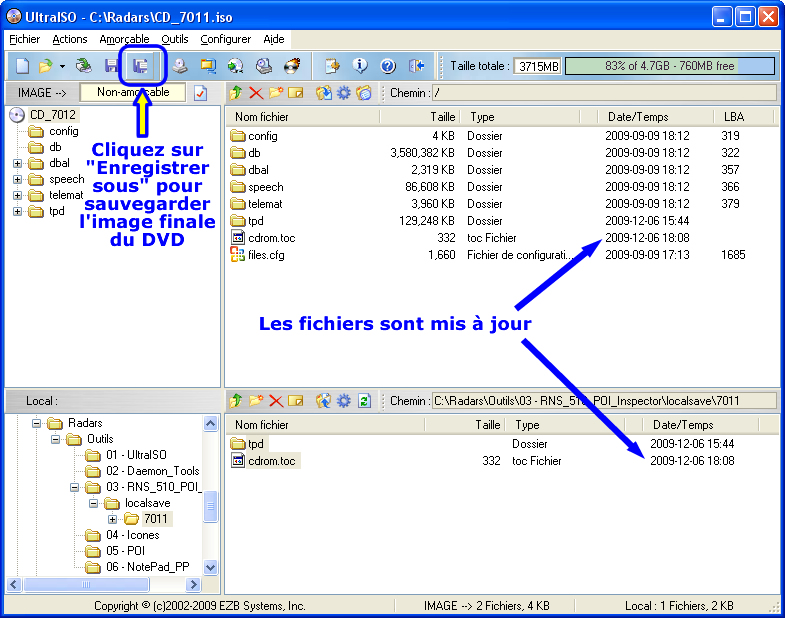Expand the 7011 folder in local tree

(x=113, y=519)
